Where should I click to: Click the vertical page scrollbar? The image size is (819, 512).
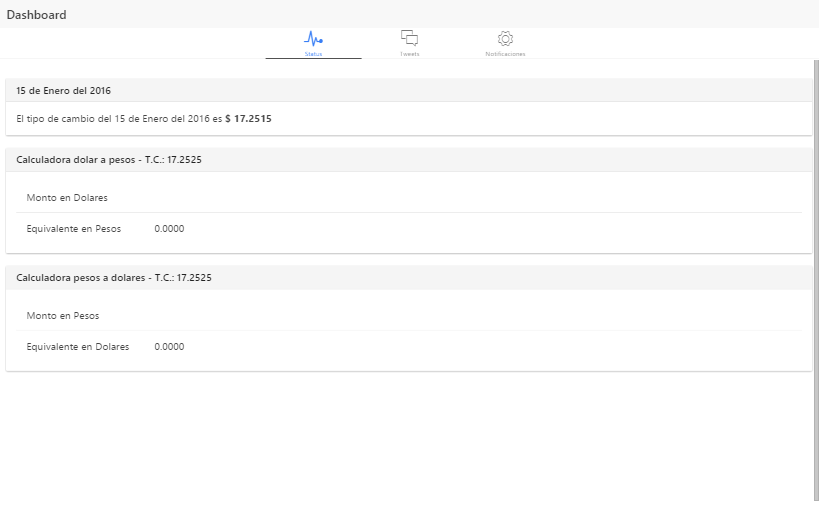[x=816, y=280]
